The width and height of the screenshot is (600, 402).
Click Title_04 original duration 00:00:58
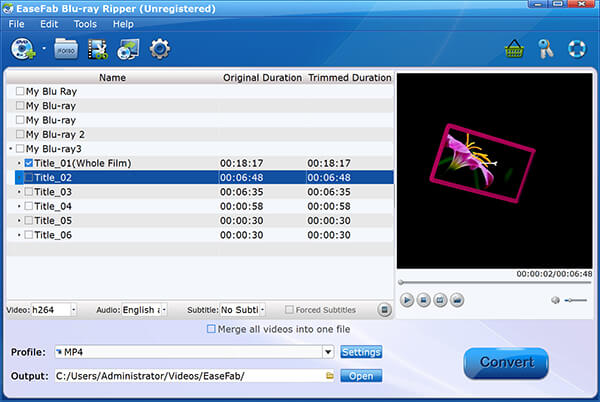241,206
